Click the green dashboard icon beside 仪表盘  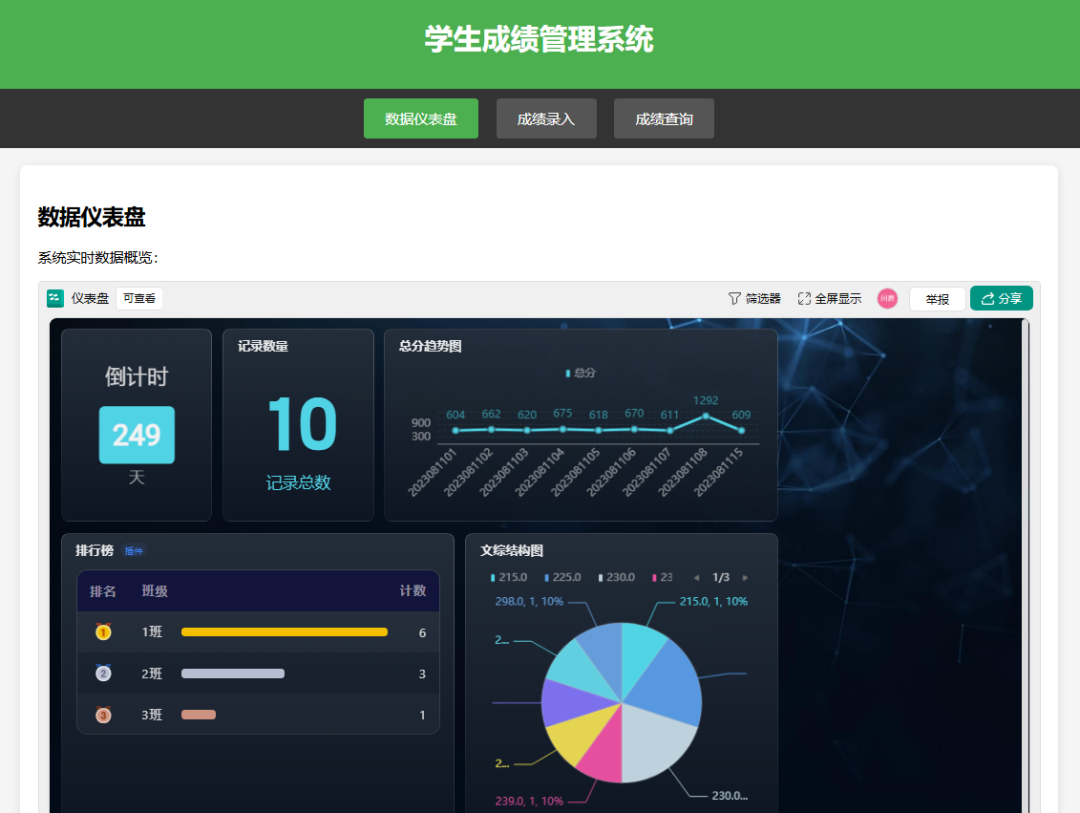pos(55,297)
